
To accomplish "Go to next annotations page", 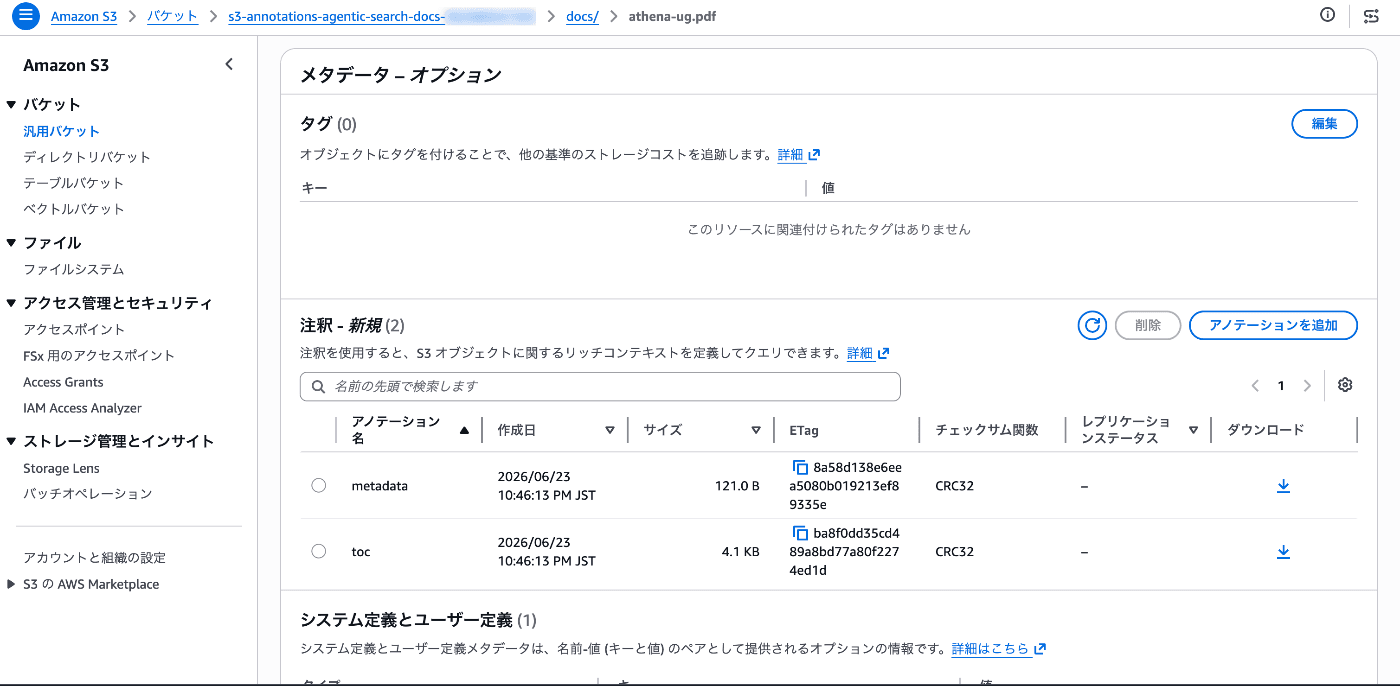I will click(1307, 386).
